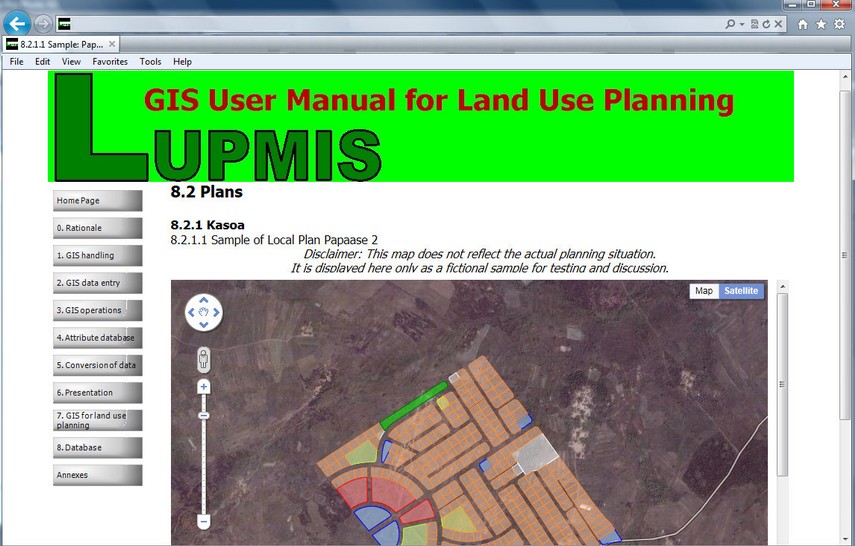Click the browser refresh icon

point(765,24)
